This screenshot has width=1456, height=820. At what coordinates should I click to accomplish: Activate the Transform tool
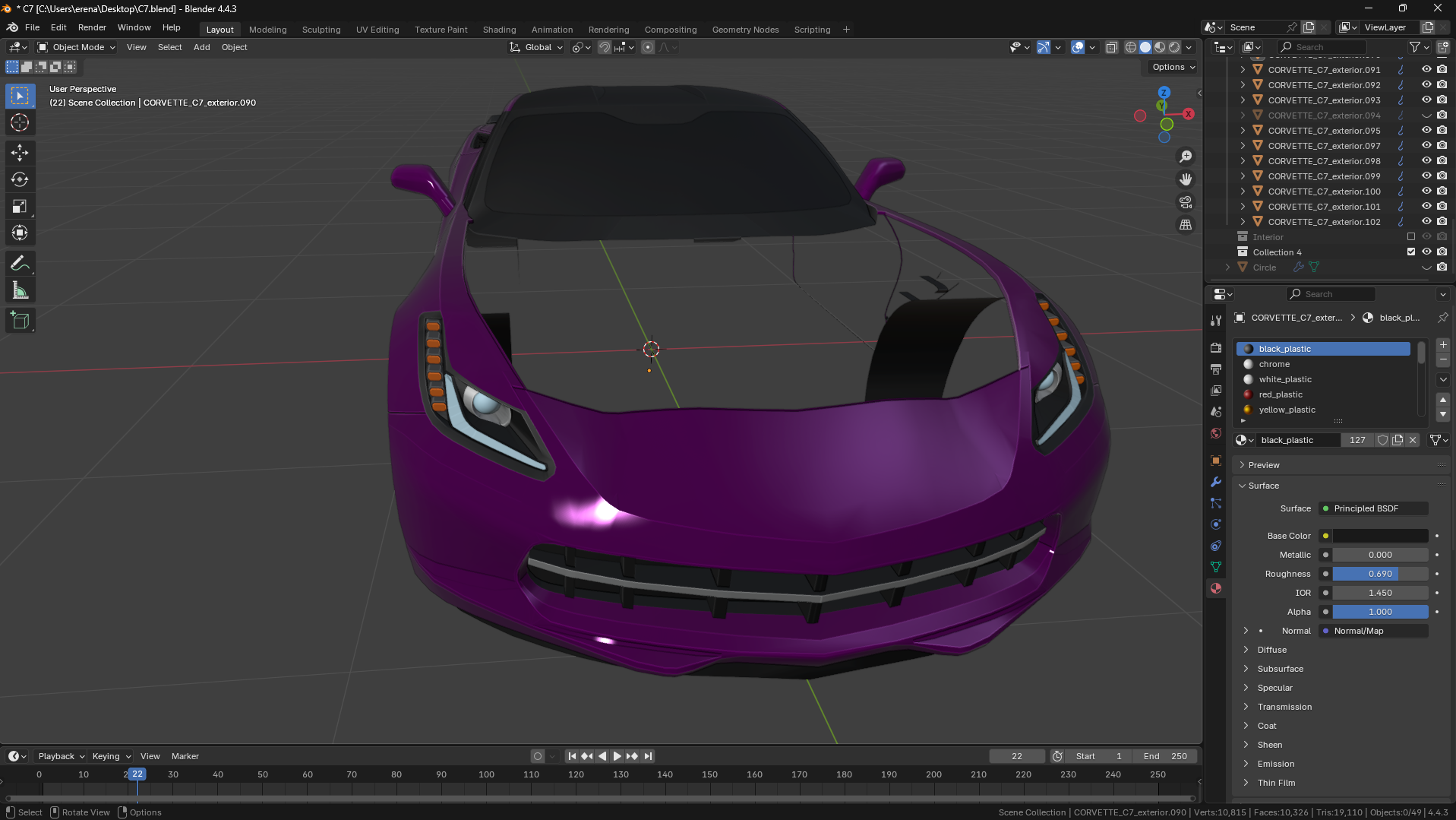coord(20,233)
